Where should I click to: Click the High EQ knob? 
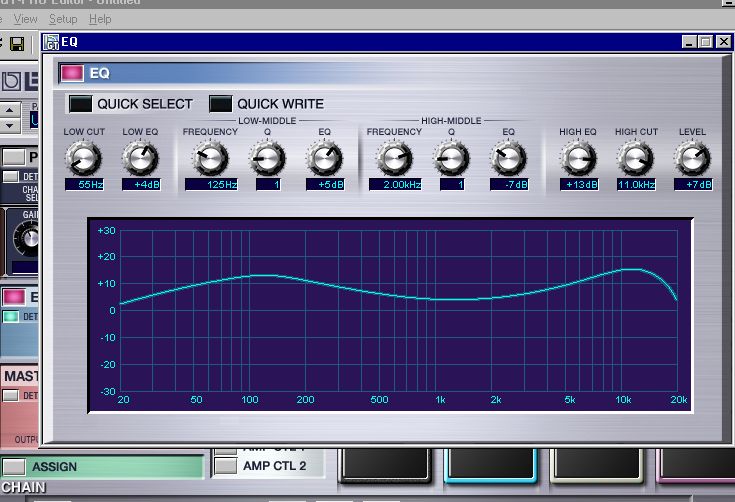pyautogui.click(x=578, y=158)
